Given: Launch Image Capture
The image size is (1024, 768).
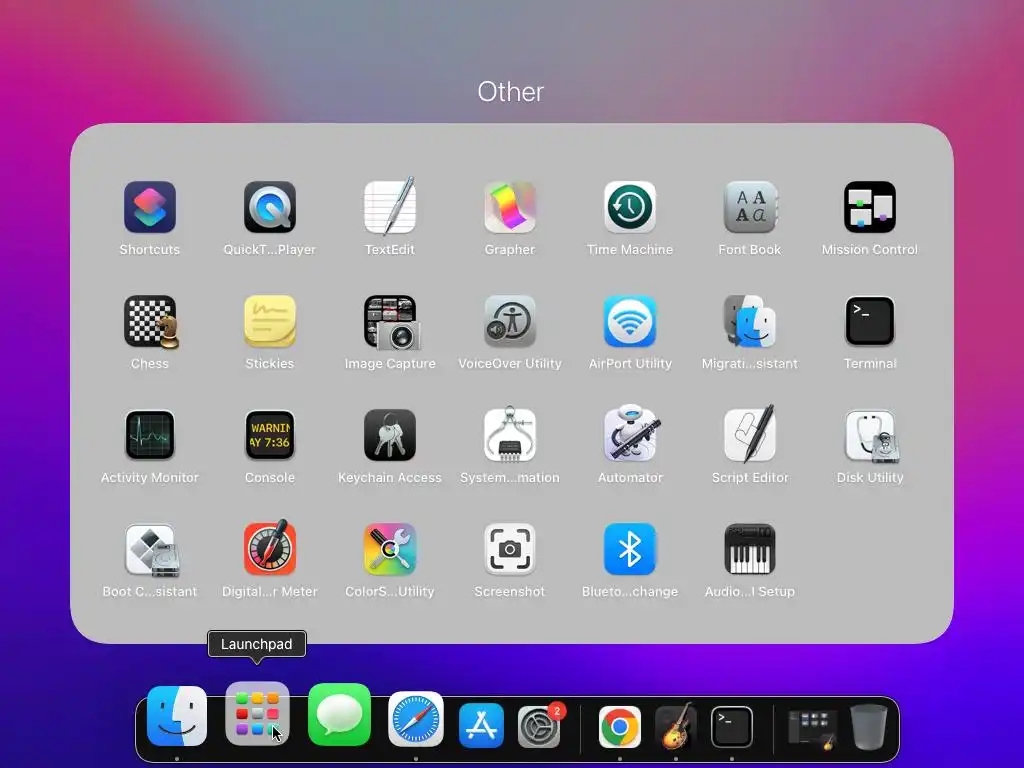Looking at the screenshot, I should pyautogui.click(x=391, y=321).
